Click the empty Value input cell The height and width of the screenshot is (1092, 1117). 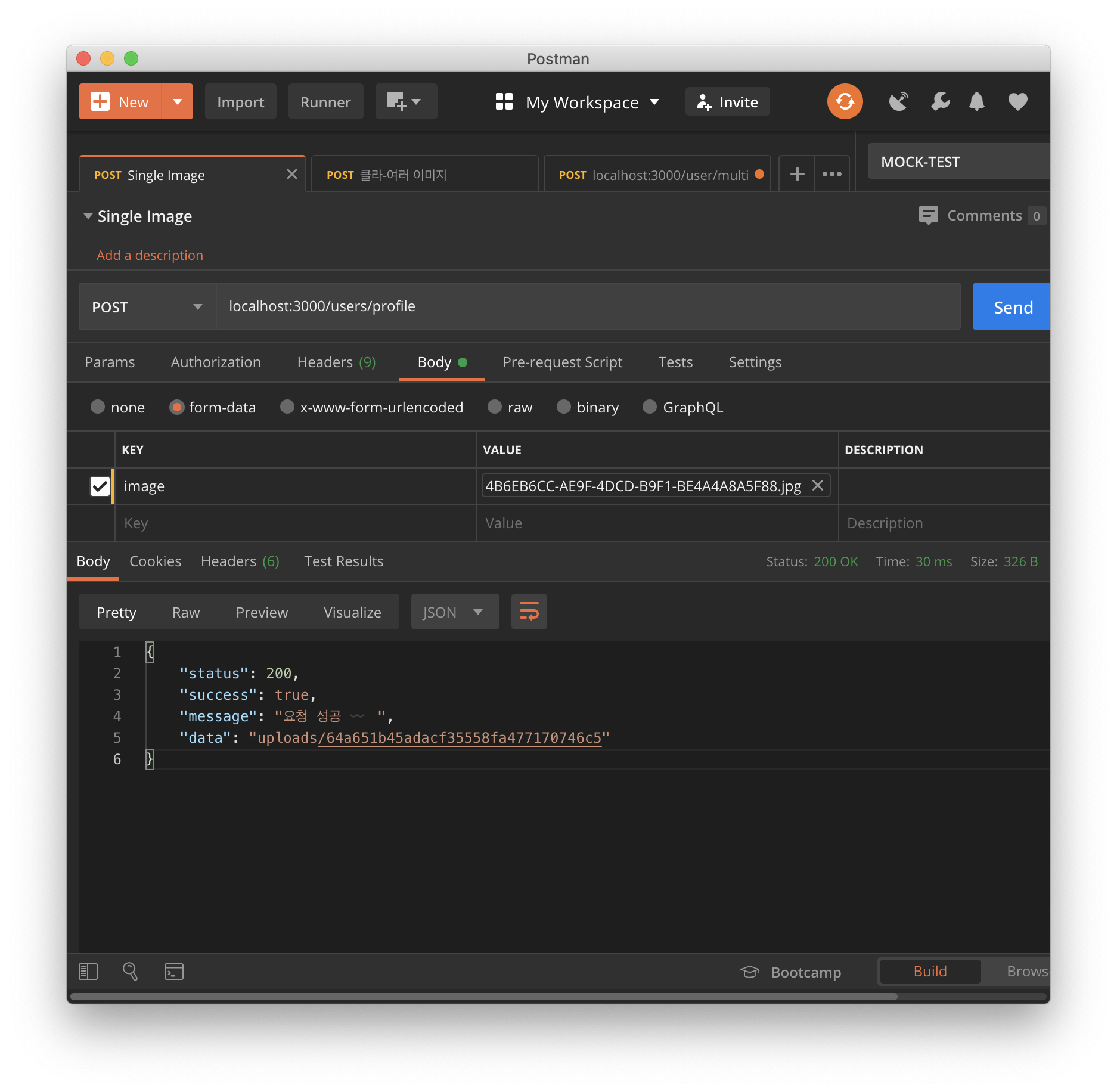(657, 523)
